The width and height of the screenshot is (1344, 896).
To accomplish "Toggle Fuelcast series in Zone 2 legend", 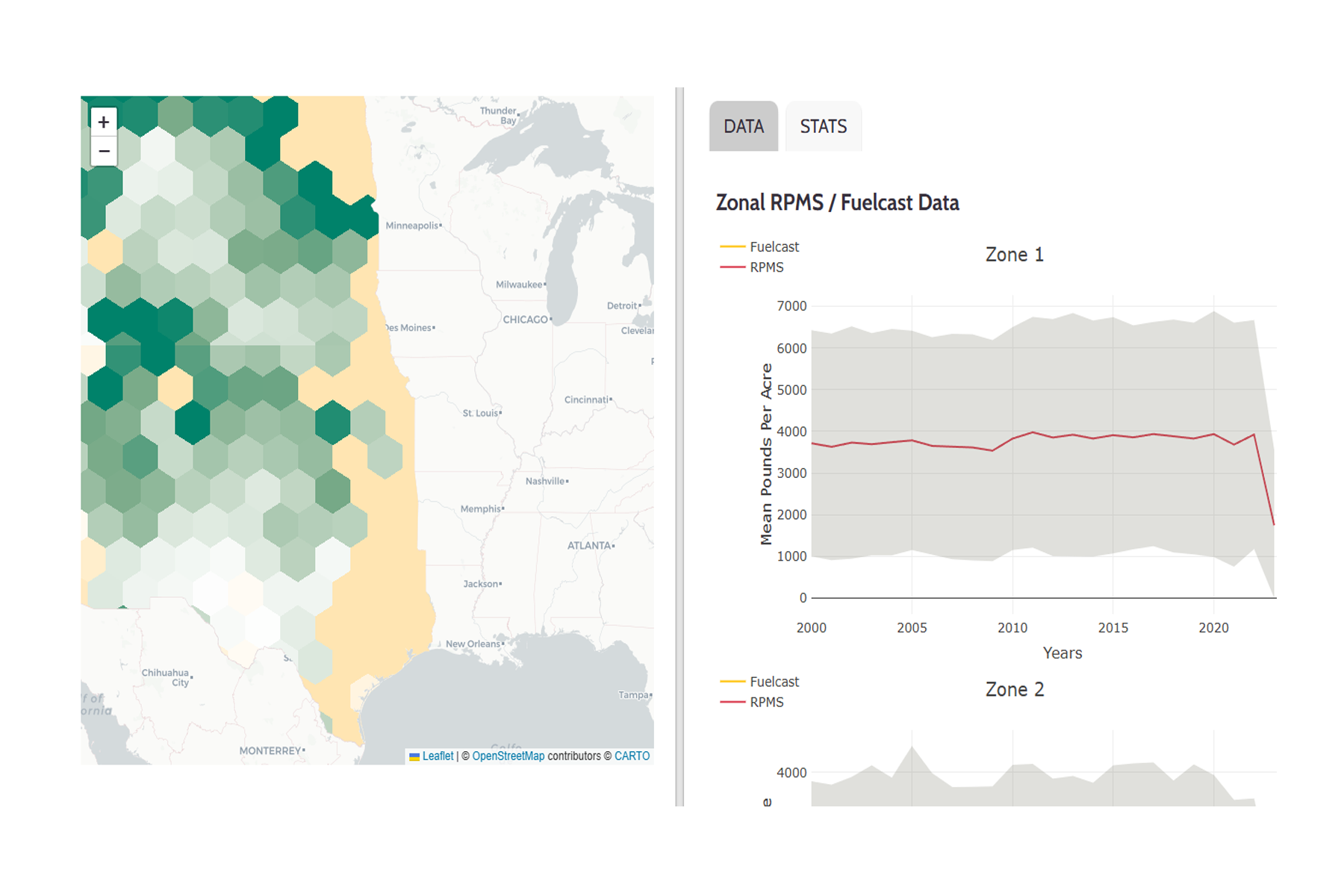I will [774, 682].
